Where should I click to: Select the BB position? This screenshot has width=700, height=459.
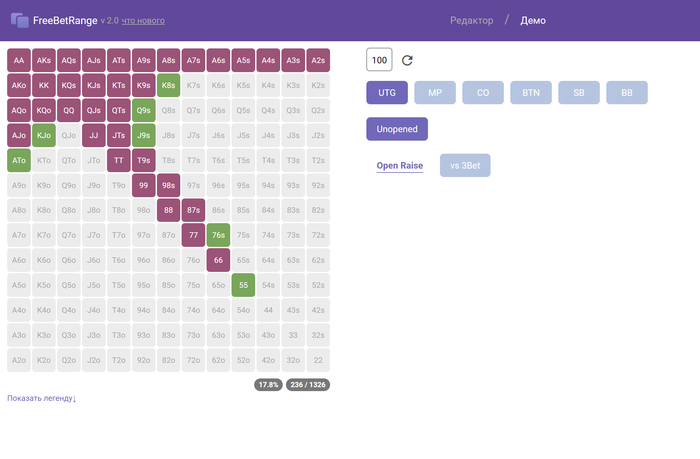pyautogui.click(x=627, y=93)
